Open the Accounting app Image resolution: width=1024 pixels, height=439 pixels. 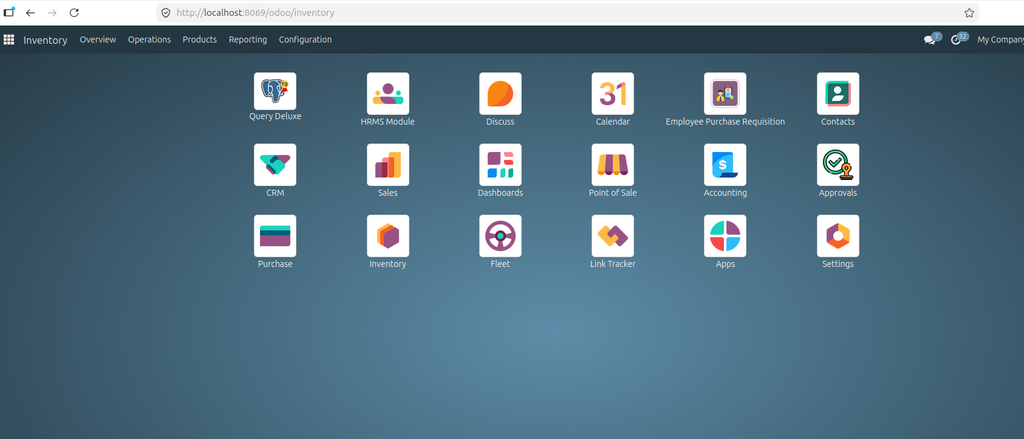point(725,165)
